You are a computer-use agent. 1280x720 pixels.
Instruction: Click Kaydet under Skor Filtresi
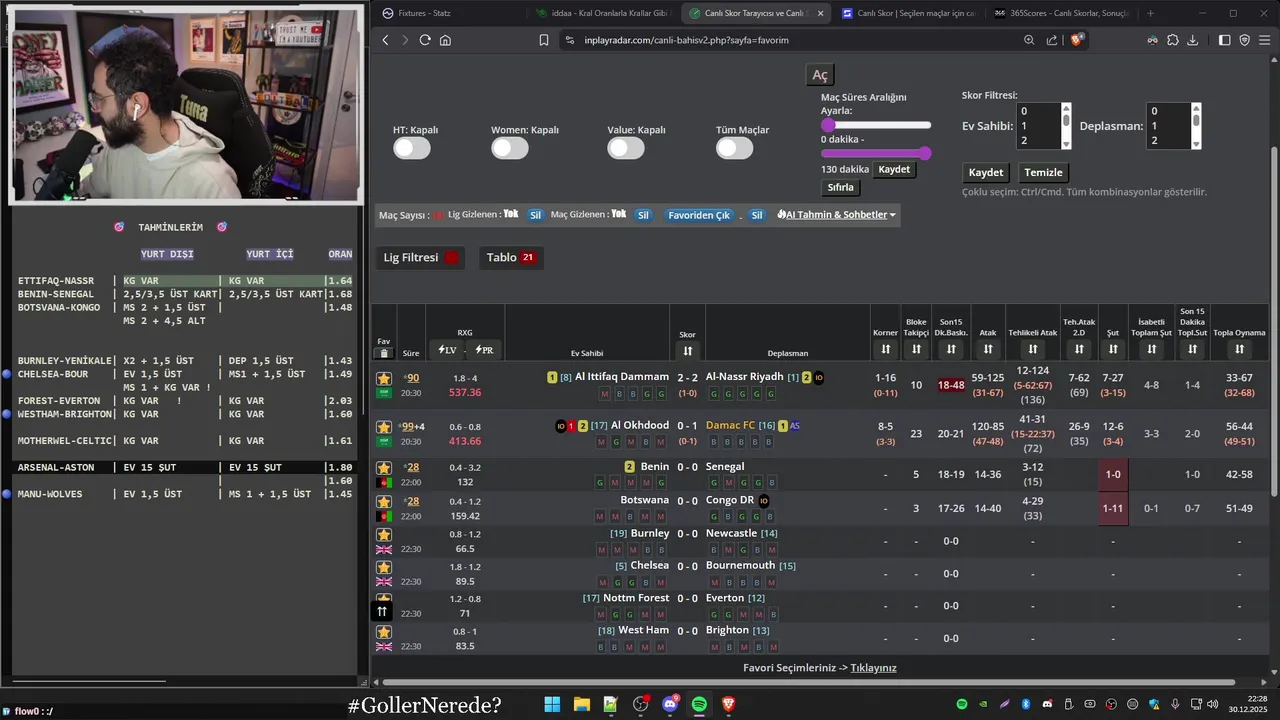986,172
